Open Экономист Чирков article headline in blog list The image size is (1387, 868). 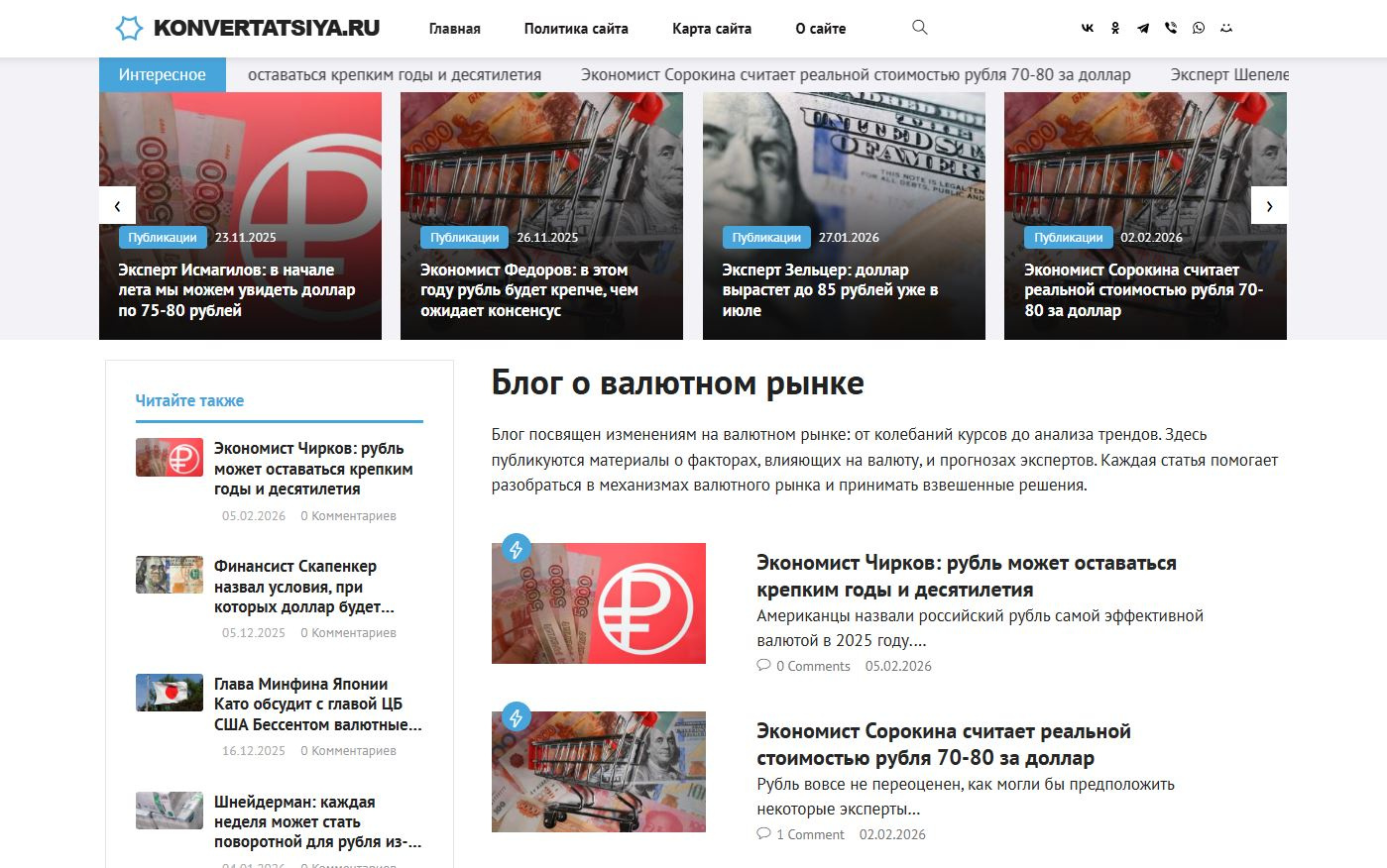click(x=967, y=576)
